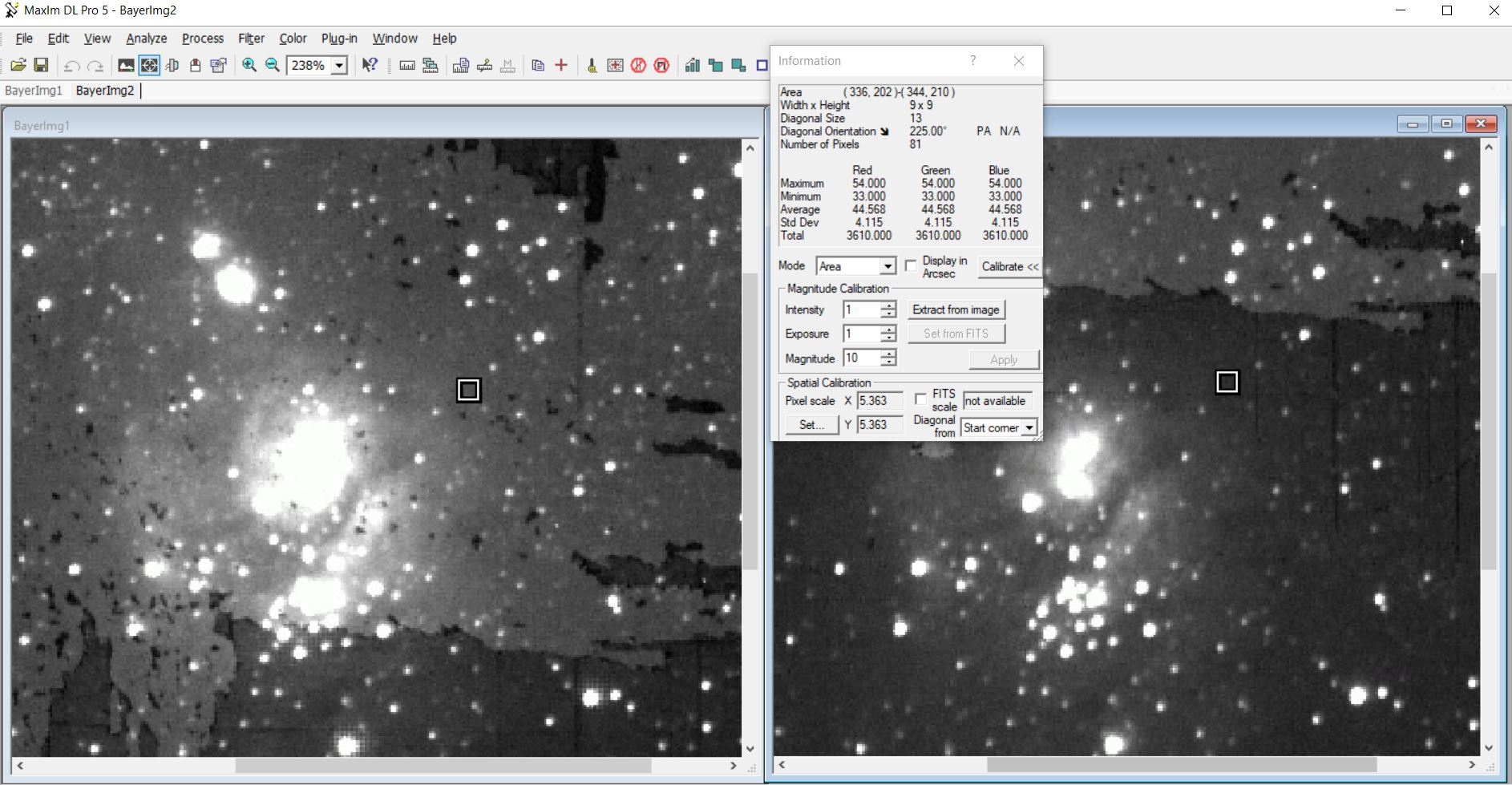Image resolution: width=1512 pixels, height=785 pixels.
Task: Switch to the BayerImg1 tab
Action: point(34,91)
